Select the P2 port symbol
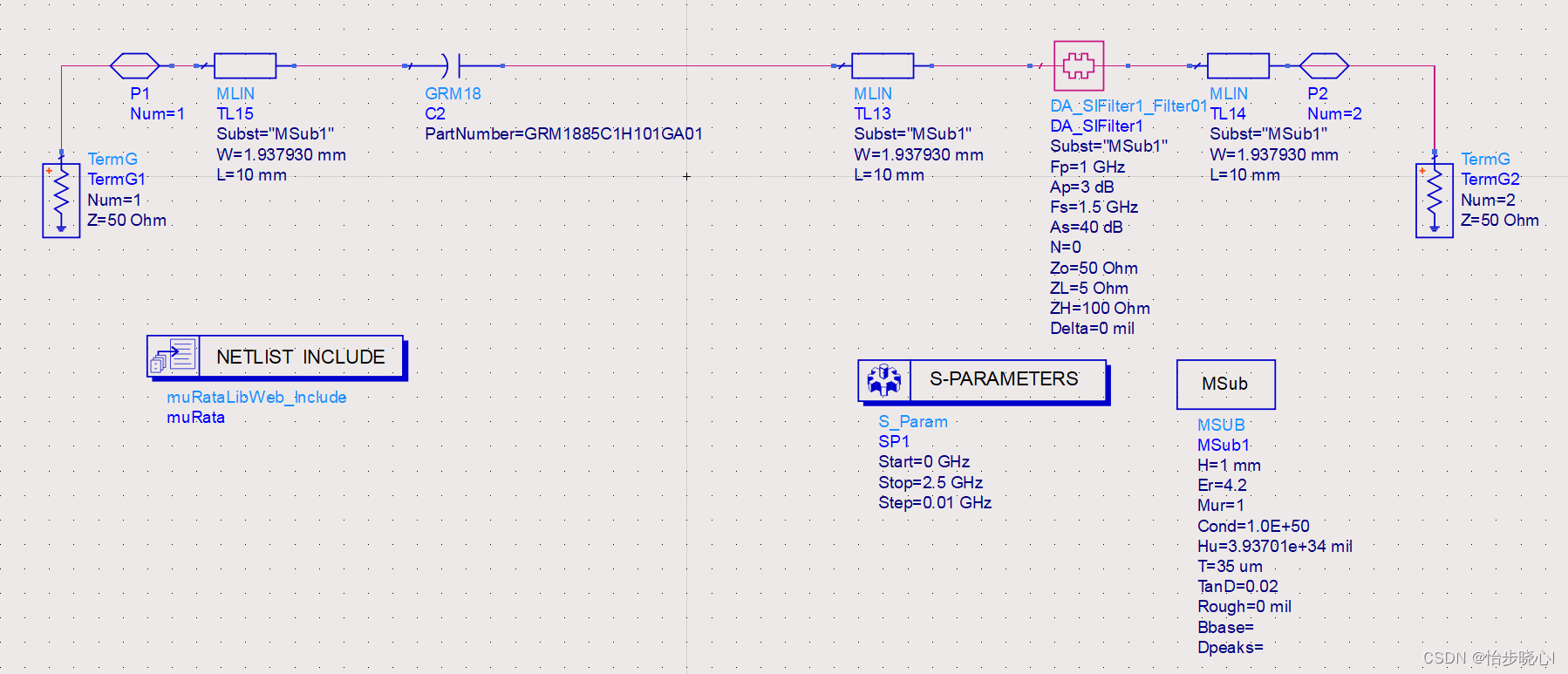Viewport: 1568px width, 674px height. click(1324, 65)
